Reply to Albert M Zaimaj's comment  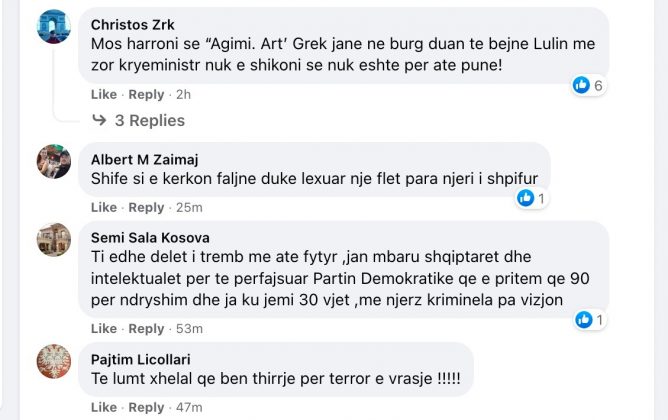point(146,207)
